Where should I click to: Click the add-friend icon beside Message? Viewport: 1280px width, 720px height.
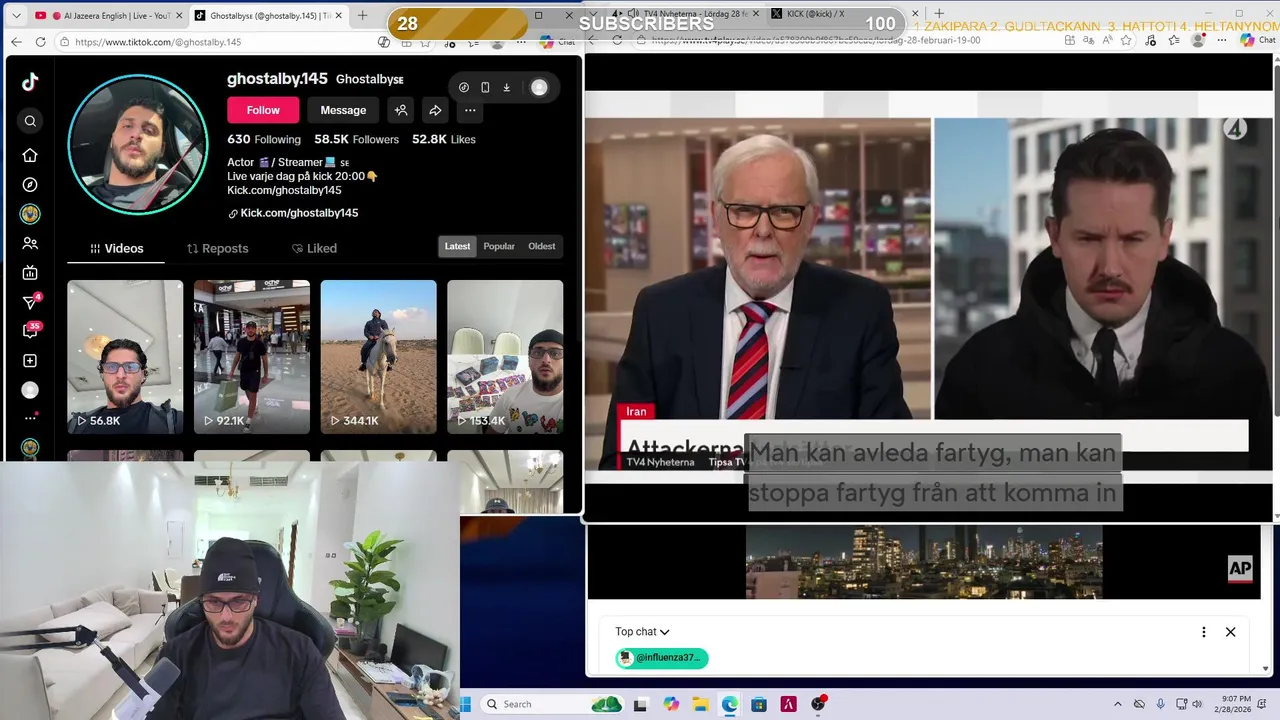(401, 110)
